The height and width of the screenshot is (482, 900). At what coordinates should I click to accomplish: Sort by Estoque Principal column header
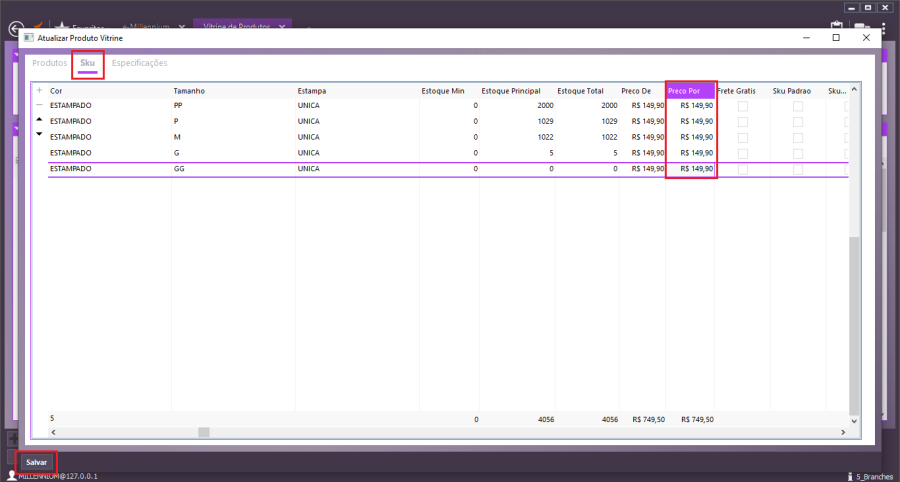[511, 91]
